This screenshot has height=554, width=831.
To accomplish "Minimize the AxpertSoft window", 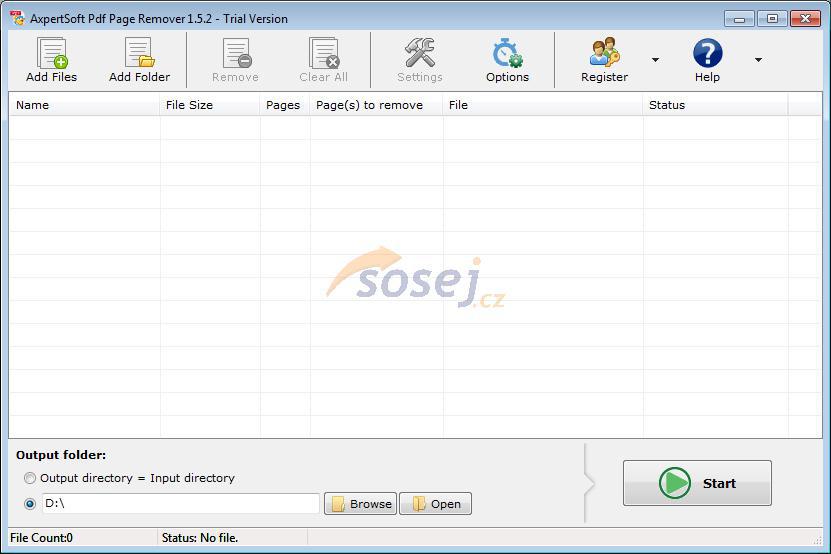I will coord(739,19).
